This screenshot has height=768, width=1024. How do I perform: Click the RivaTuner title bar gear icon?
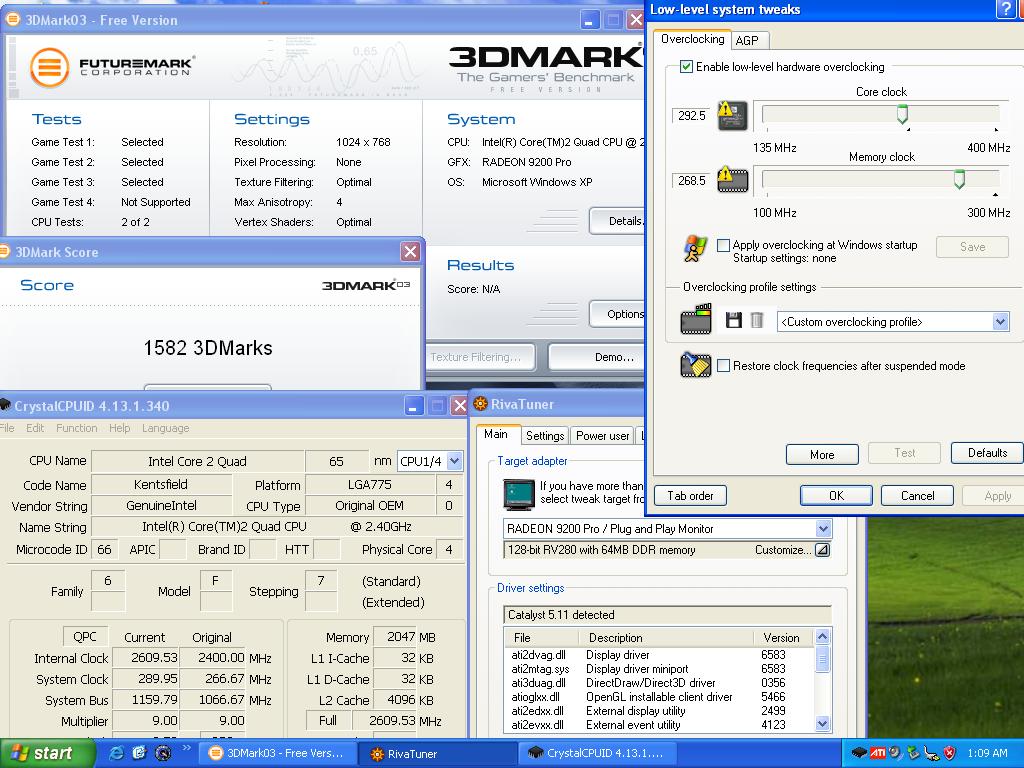pyautogui.click(x=481, y=404)
